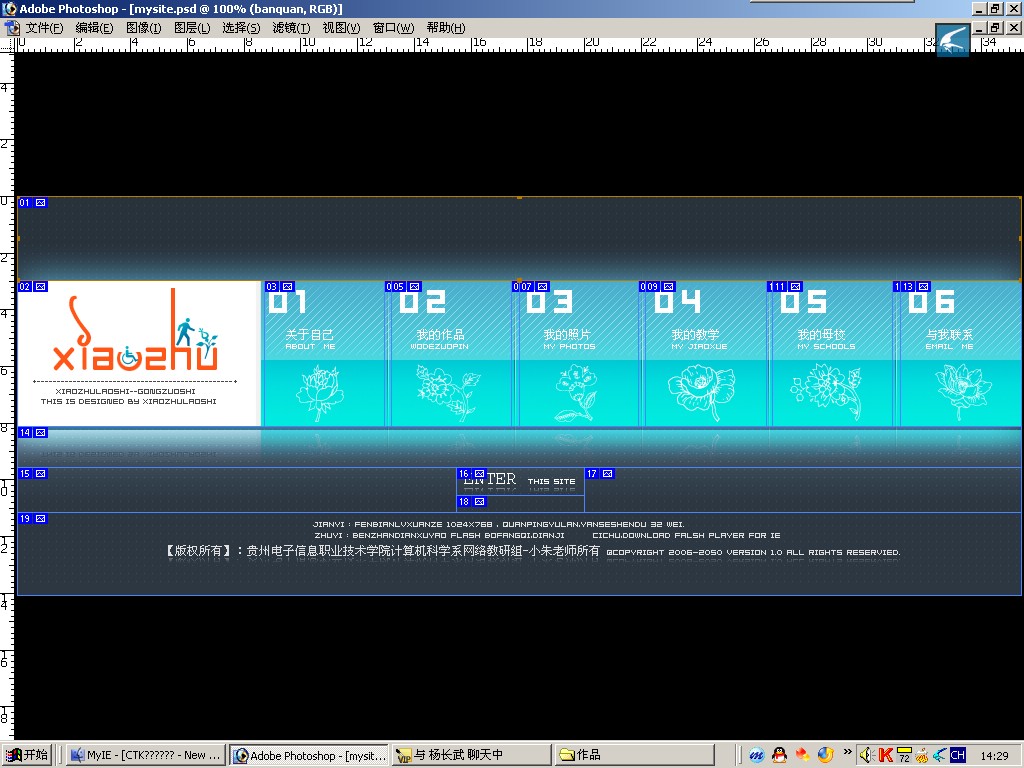Click the Photoshop document icon in menu bar

click(x=12, y=27)
